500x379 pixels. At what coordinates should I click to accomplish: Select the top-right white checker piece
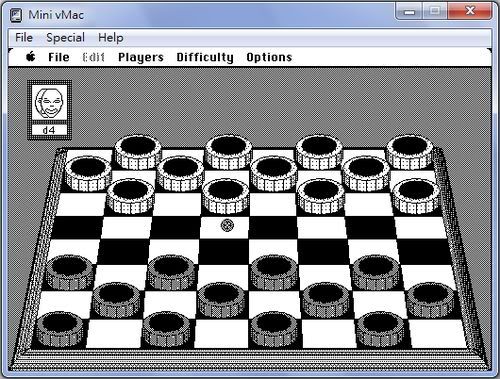[410, 152]
